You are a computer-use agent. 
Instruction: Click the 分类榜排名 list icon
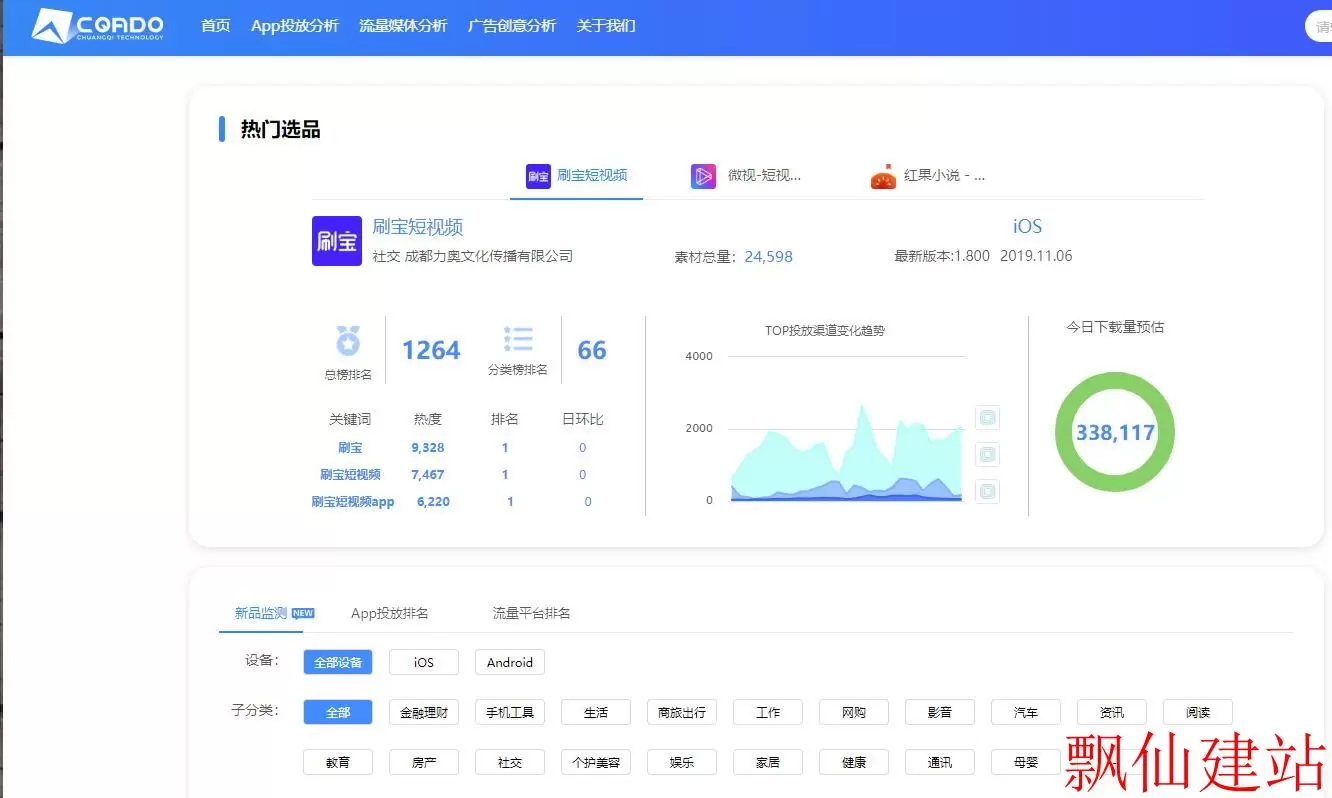coord(518,339)
